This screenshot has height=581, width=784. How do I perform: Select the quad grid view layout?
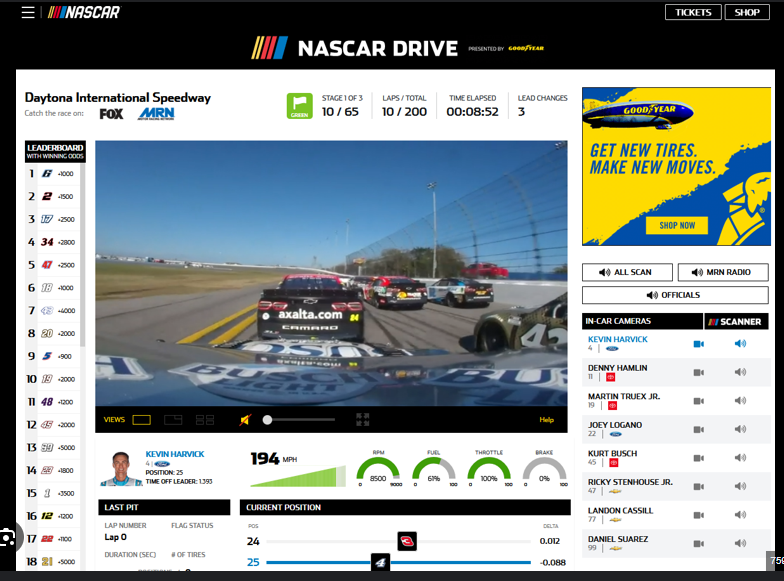coord(204,420)
